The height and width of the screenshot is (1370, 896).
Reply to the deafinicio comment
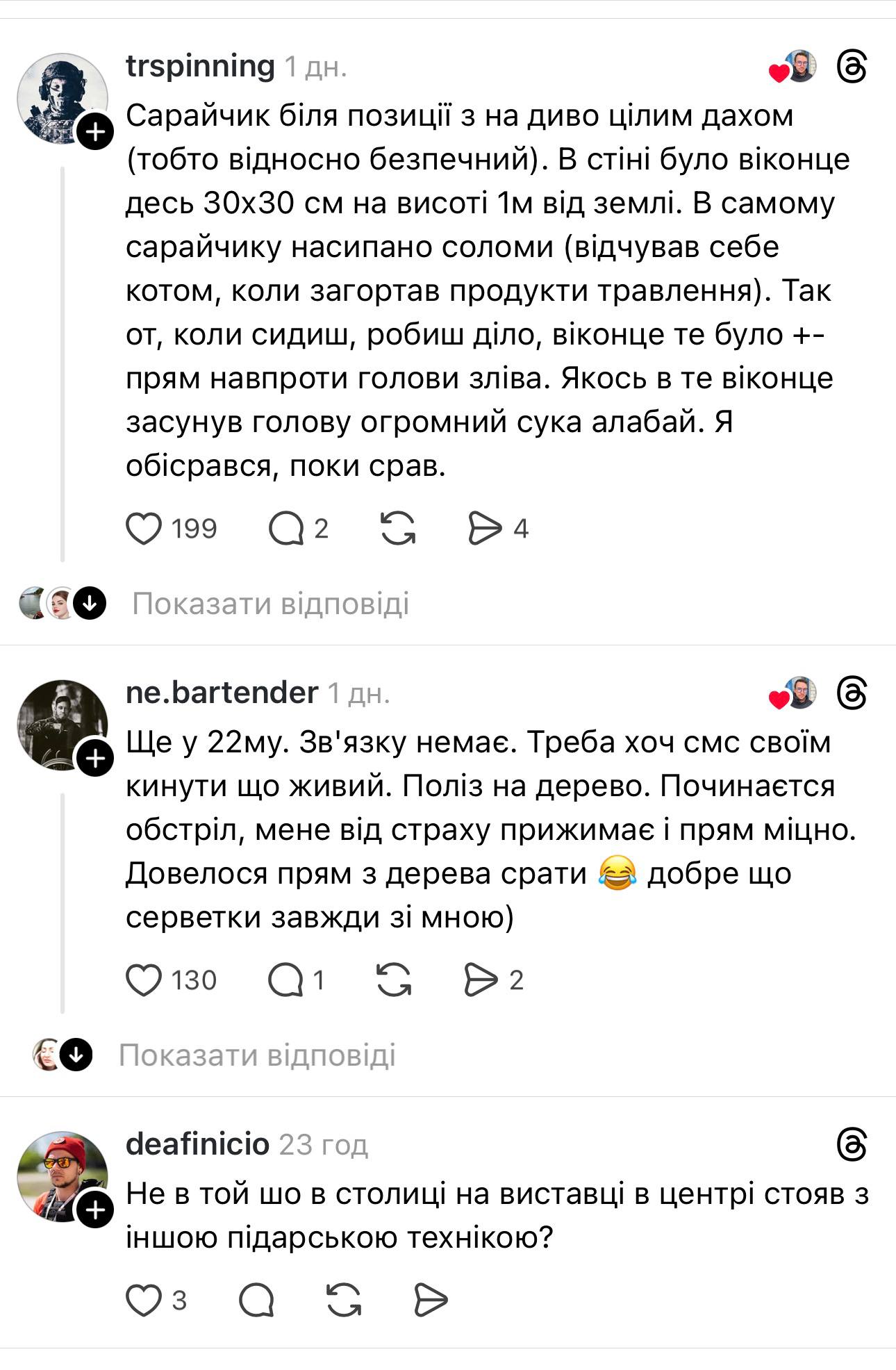(256, 1300)
